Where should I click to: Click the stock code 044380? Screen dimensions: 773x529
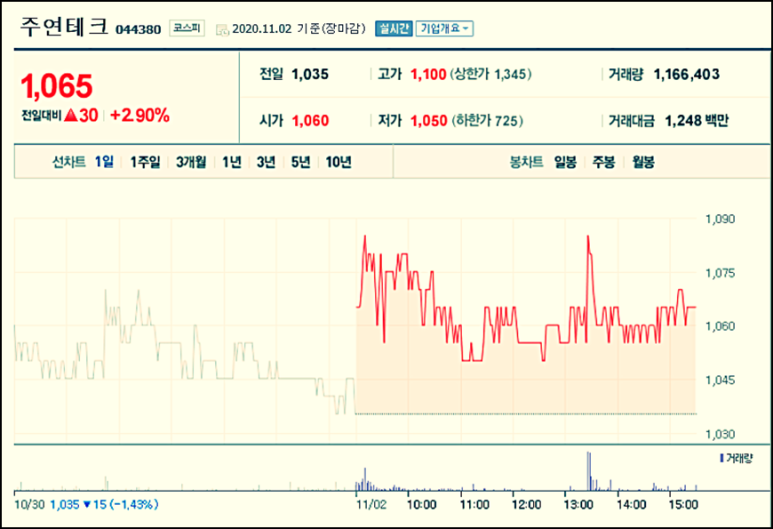pos(138,30)
